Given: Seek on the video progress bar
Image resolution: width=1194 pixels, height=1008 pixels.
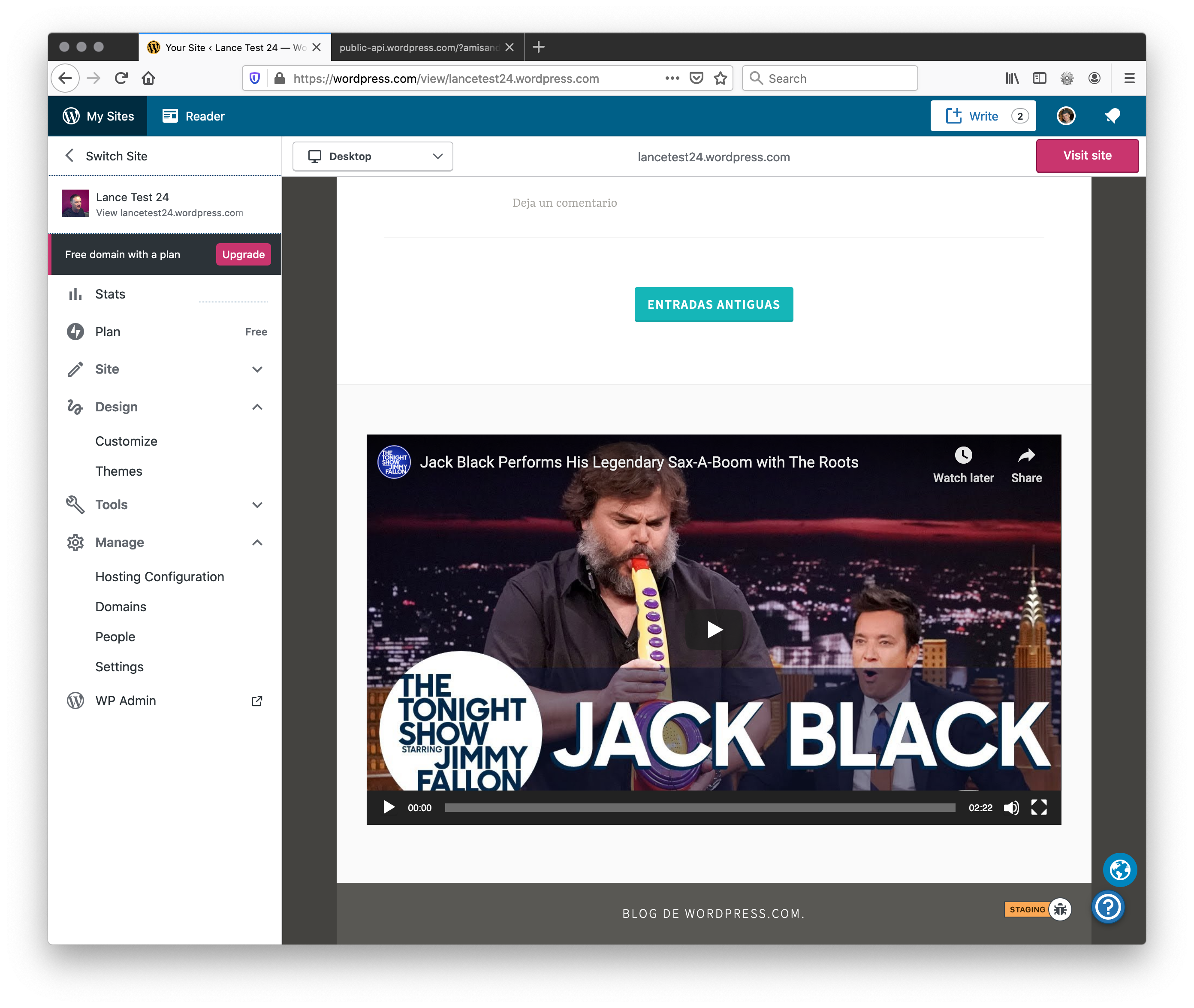Looking at the screenshot, I should [700, 807].
